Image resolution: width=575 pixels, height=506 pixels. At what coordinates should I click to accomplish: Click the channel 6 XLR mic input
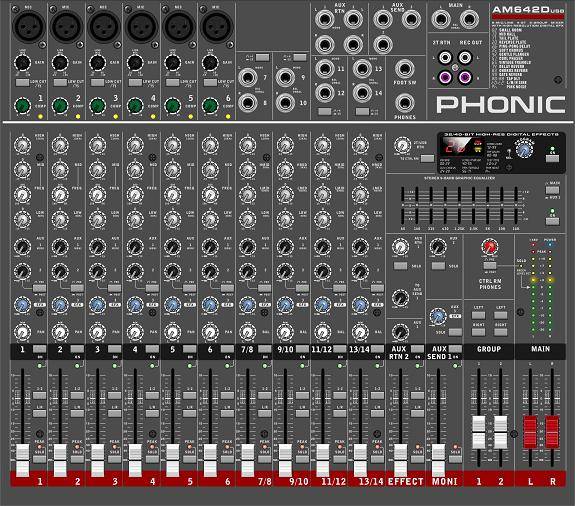[x=216, y=26]
